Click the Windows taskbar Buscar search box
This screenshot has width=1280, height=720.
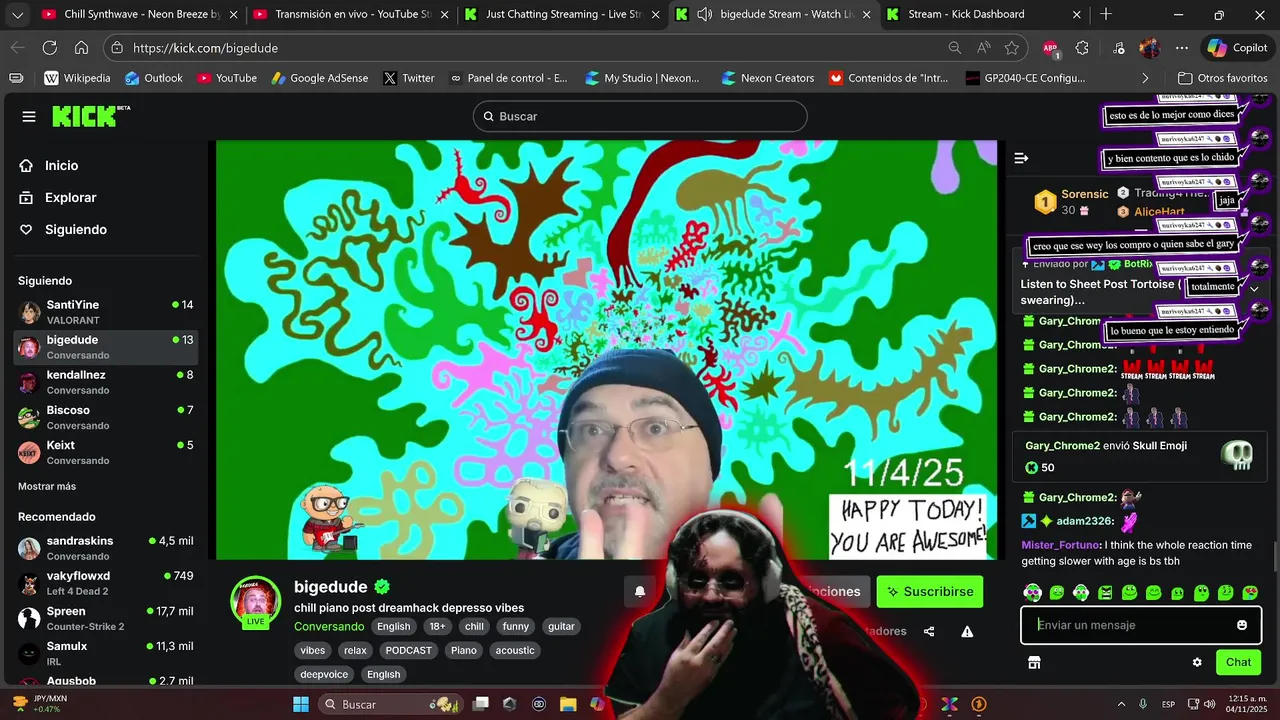click(x=390, y=704)
